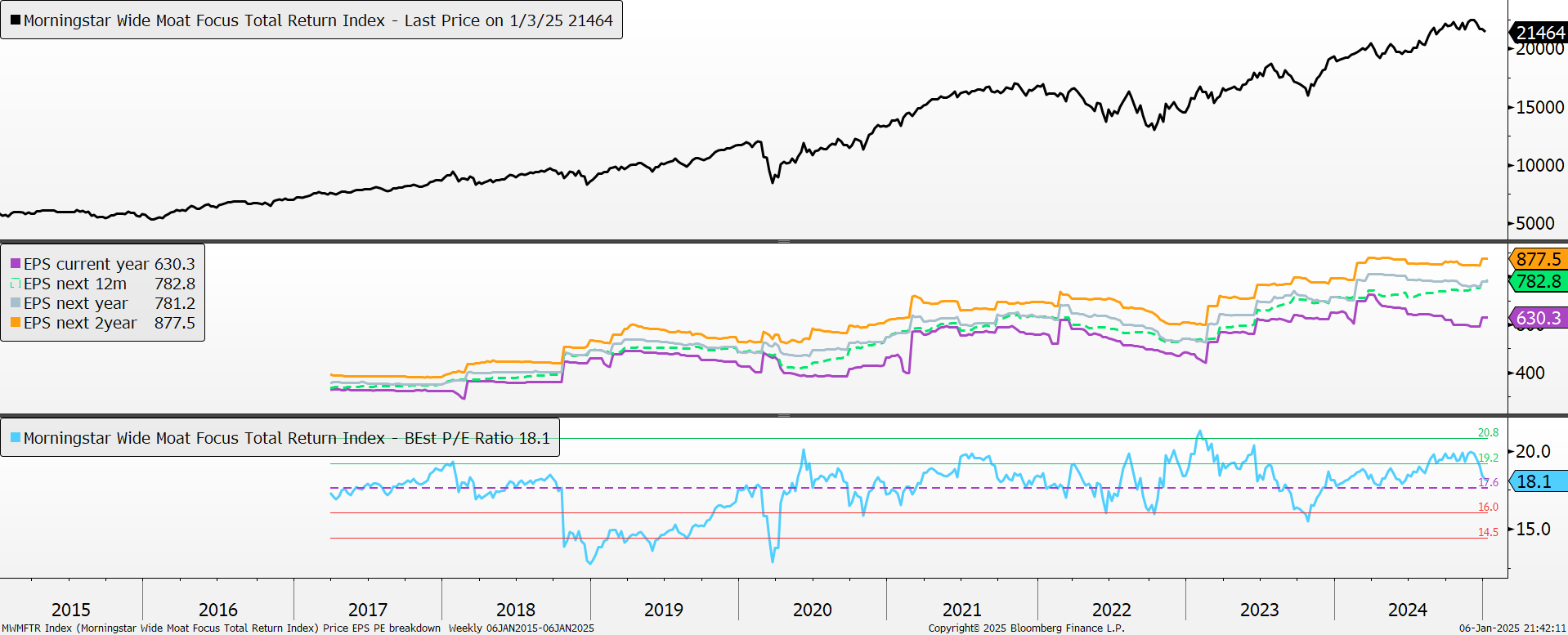
Task: Select the BEst P/E Ratio 18.1 legend text
Action: tap(286, 438)
